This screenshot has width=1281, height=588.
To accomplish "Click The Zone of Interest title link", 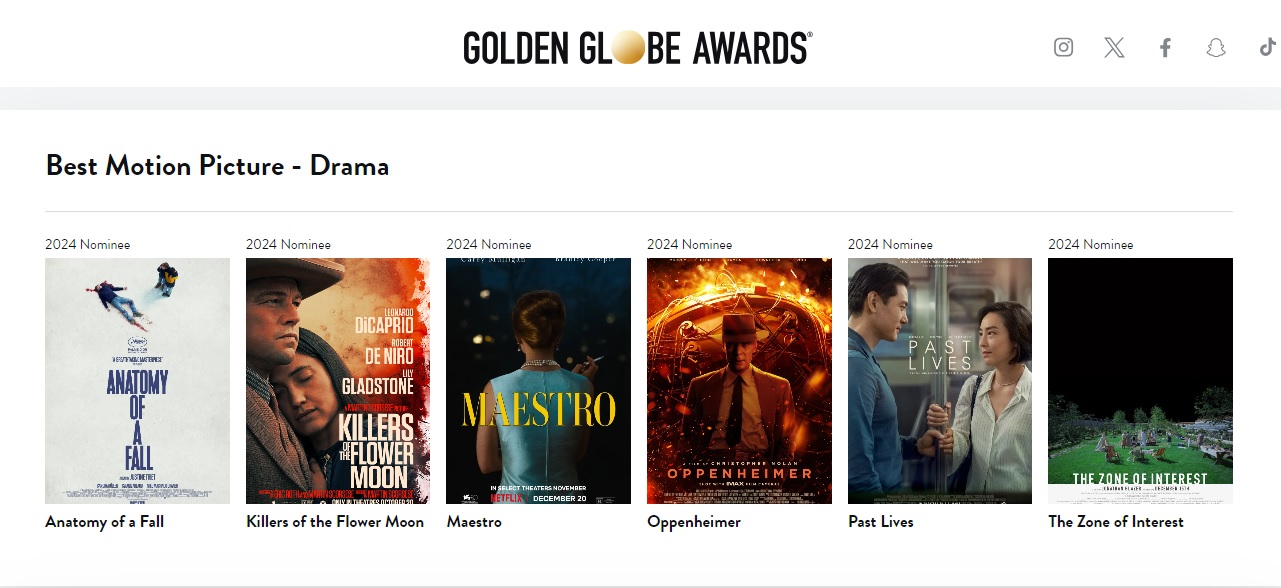I will [1116, 522].
